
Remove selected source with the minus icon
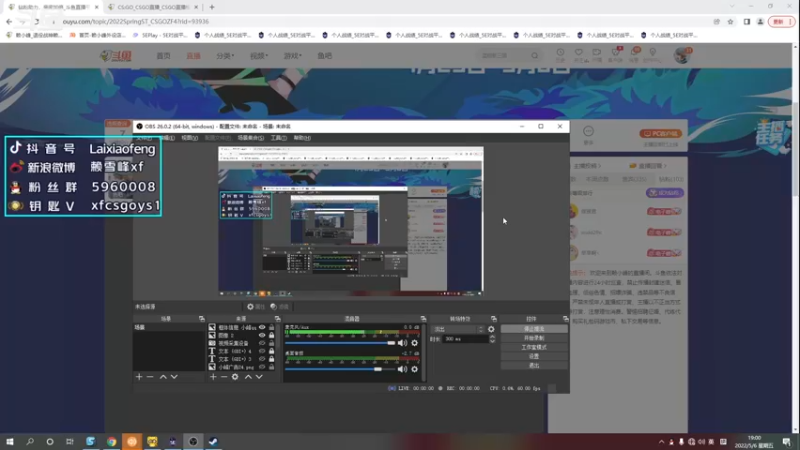(224, 377)
